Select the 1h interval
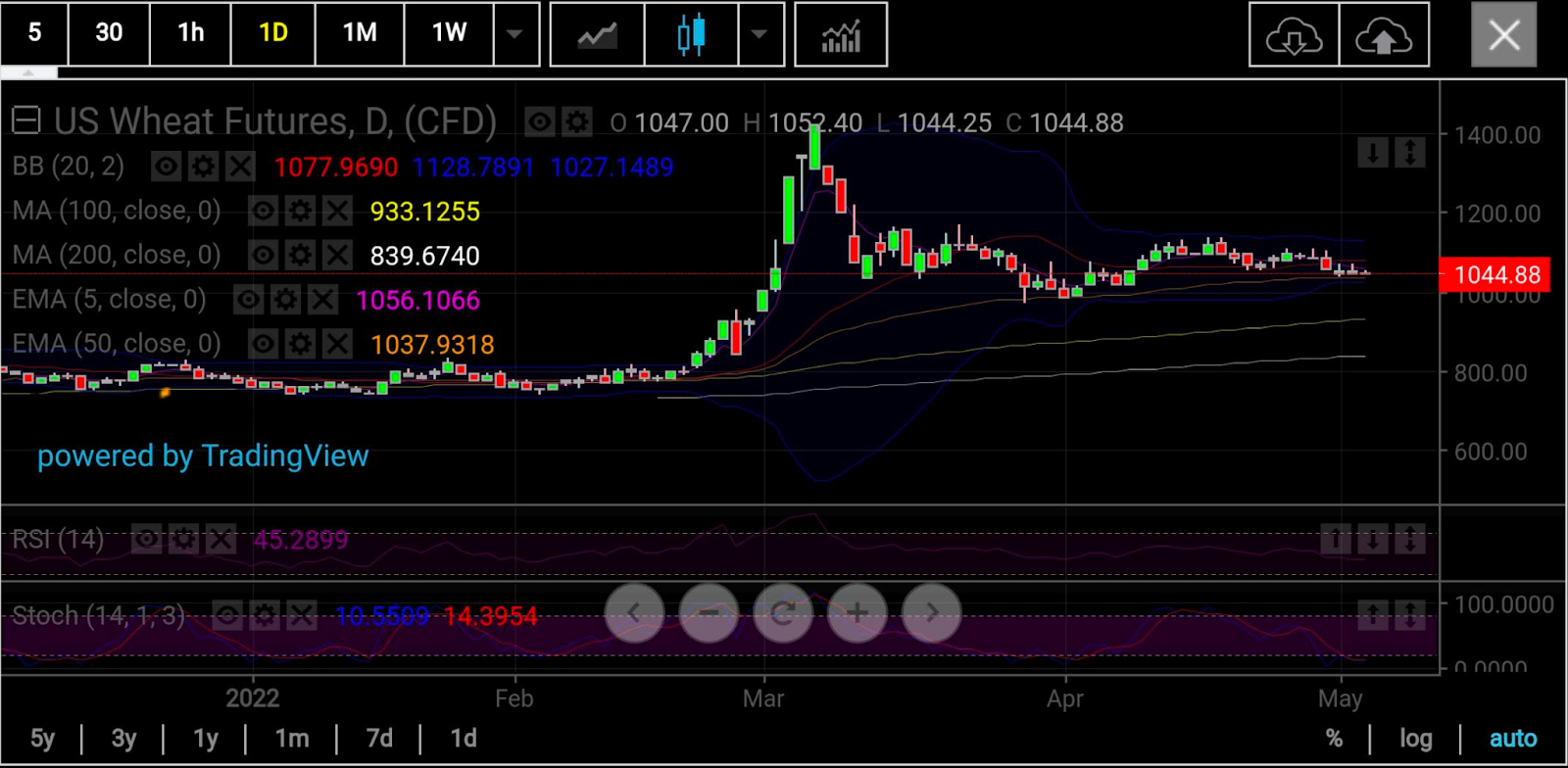Image resolution: width=1568 pixels, height=768 pixels. coord(191,33)
